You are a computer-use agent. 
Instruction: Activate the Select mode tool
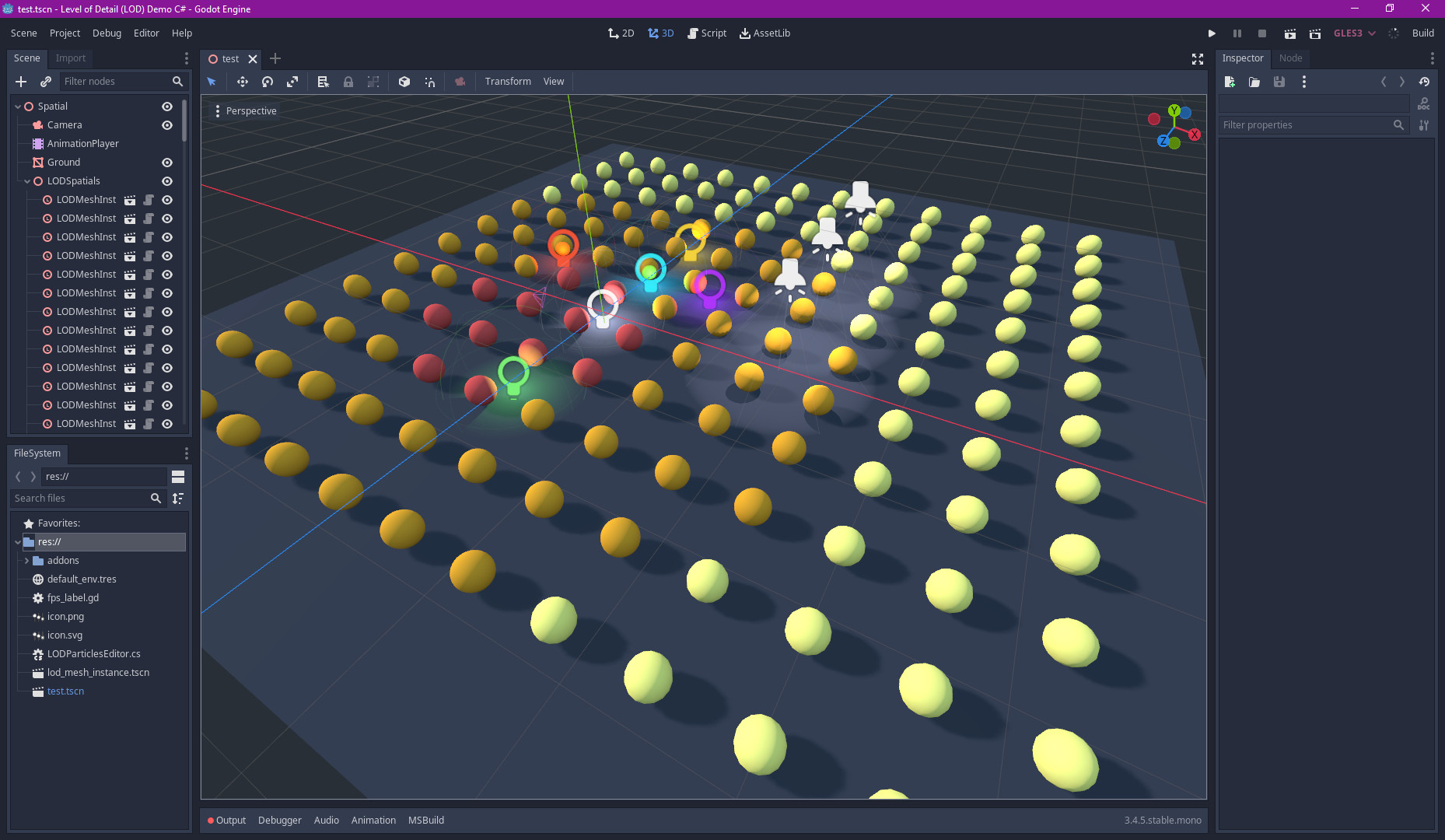pos(212,82)
